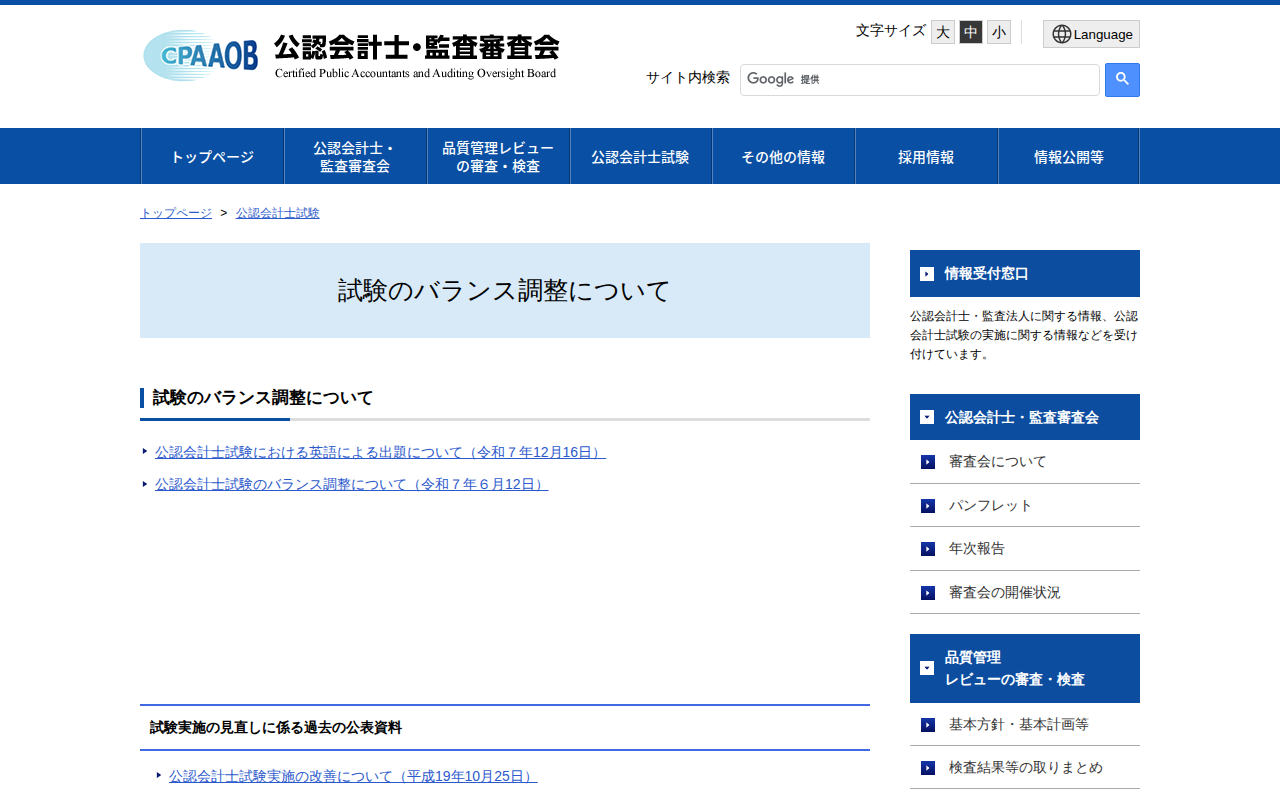The width and height of the screenshot is (1280, 800).
Task: Click arrow icon next to 基本方針・基本計画等
Action: tap(928, 725)
